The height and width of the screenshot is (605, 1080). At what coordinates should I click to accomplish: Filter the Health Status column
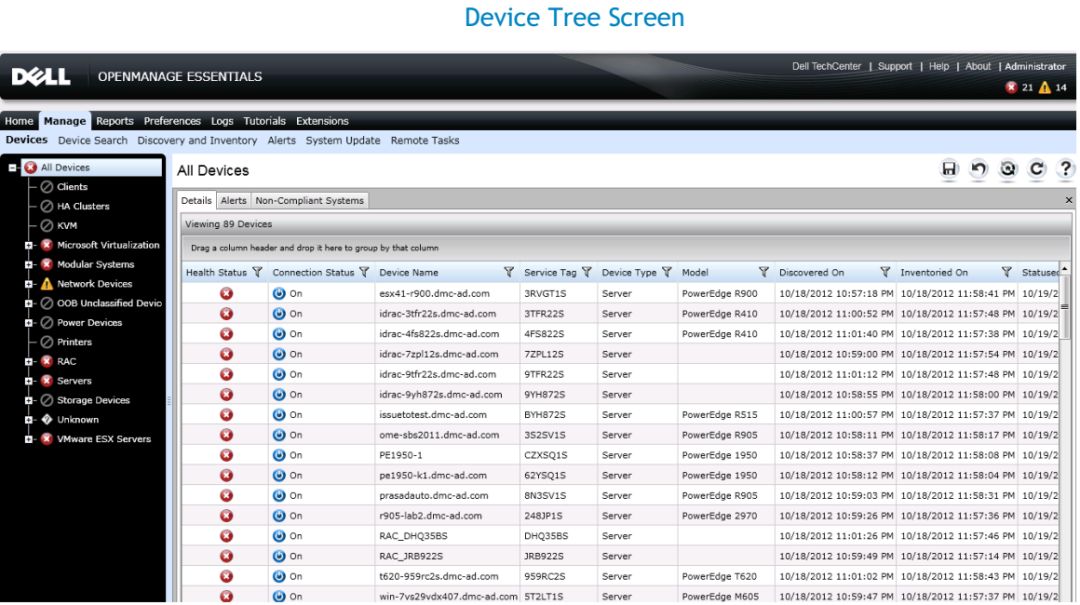pyautogui.click(x=258, y=272)
